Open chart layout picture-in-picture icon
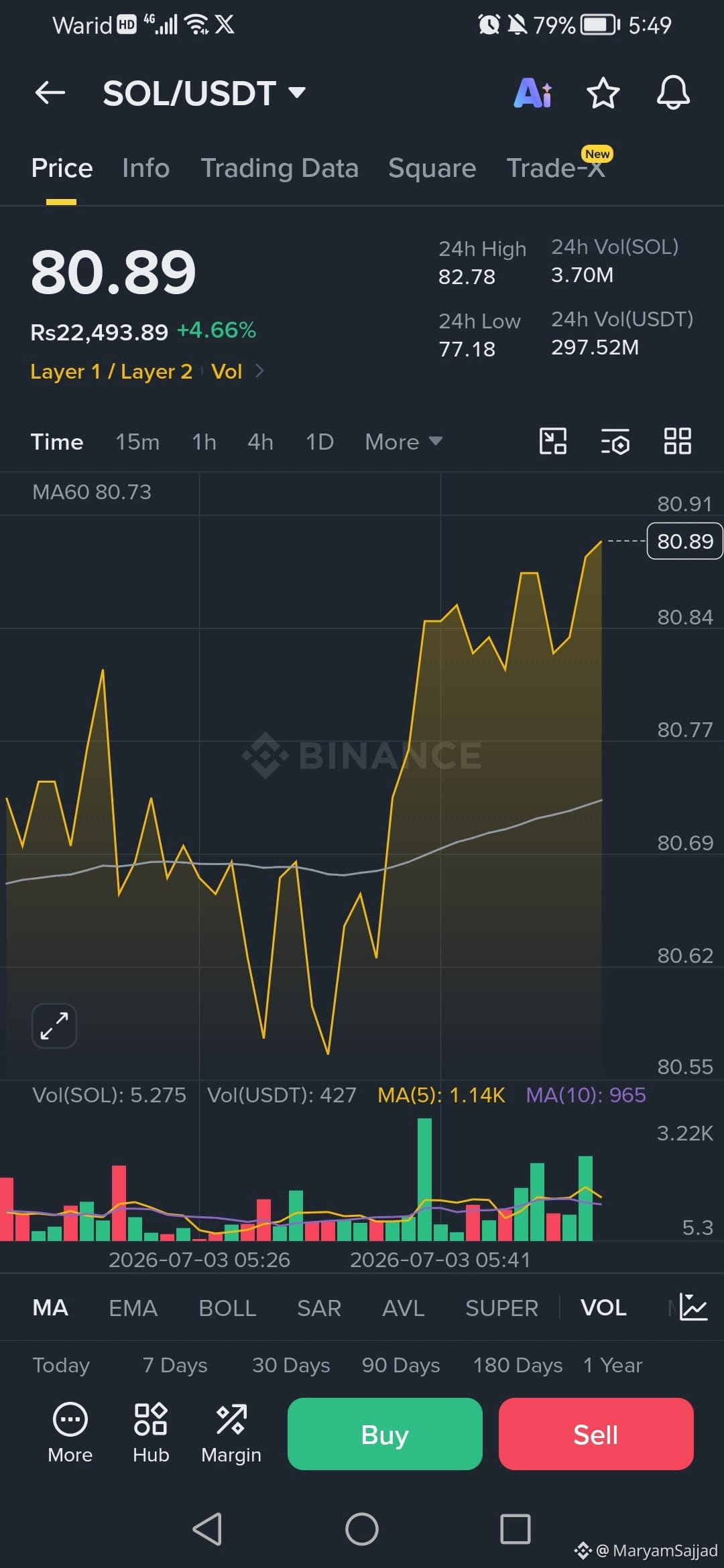This screenshot has height=1568, width=724. (x=553, y=442)
